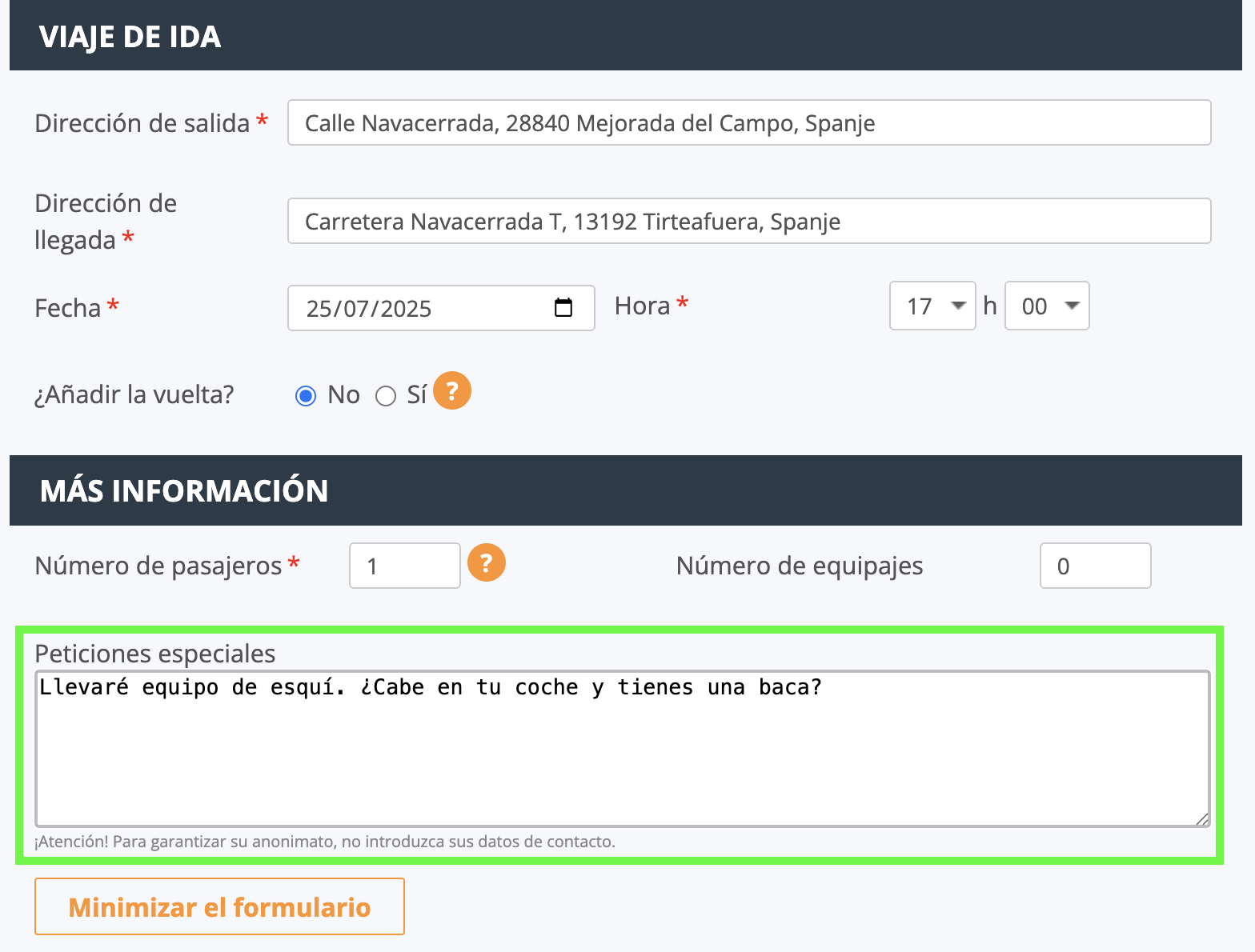Click the VIAJE DE IDA section header
The height and width of the screenshot is (952, 1255).
coord(626,35)
